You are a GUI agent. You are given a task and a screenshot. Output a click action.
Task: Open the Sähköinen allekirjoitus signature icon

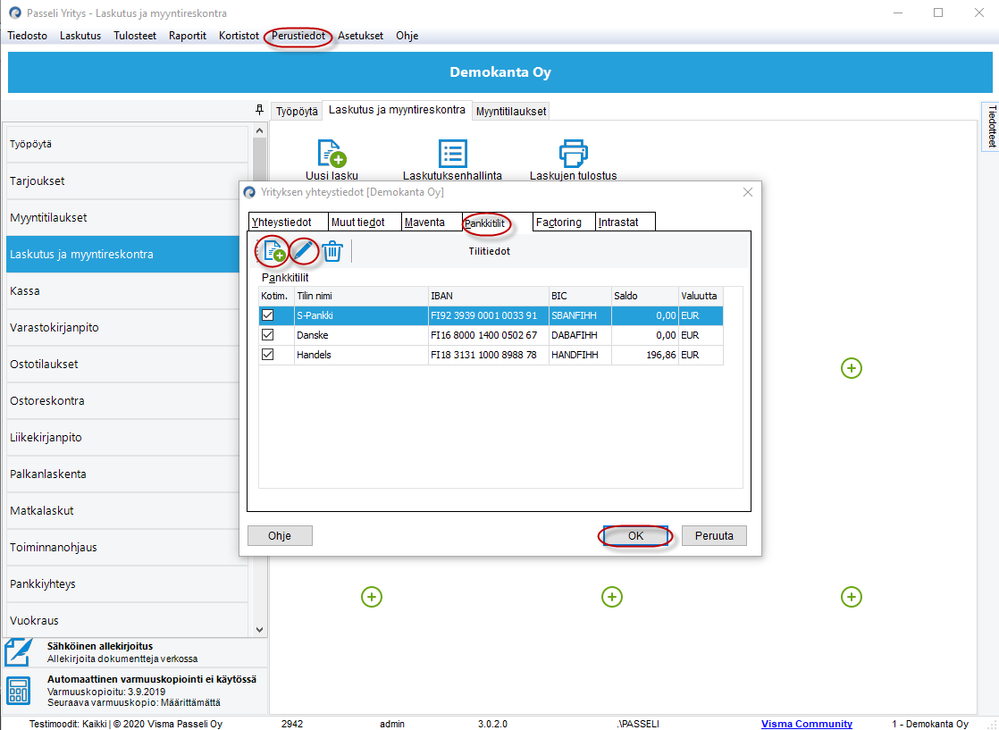click(x=18, y=652)
